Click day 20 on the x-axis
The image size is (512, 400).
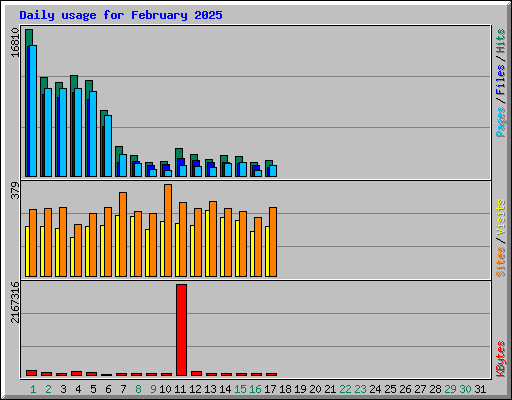[x=315, y=389]
